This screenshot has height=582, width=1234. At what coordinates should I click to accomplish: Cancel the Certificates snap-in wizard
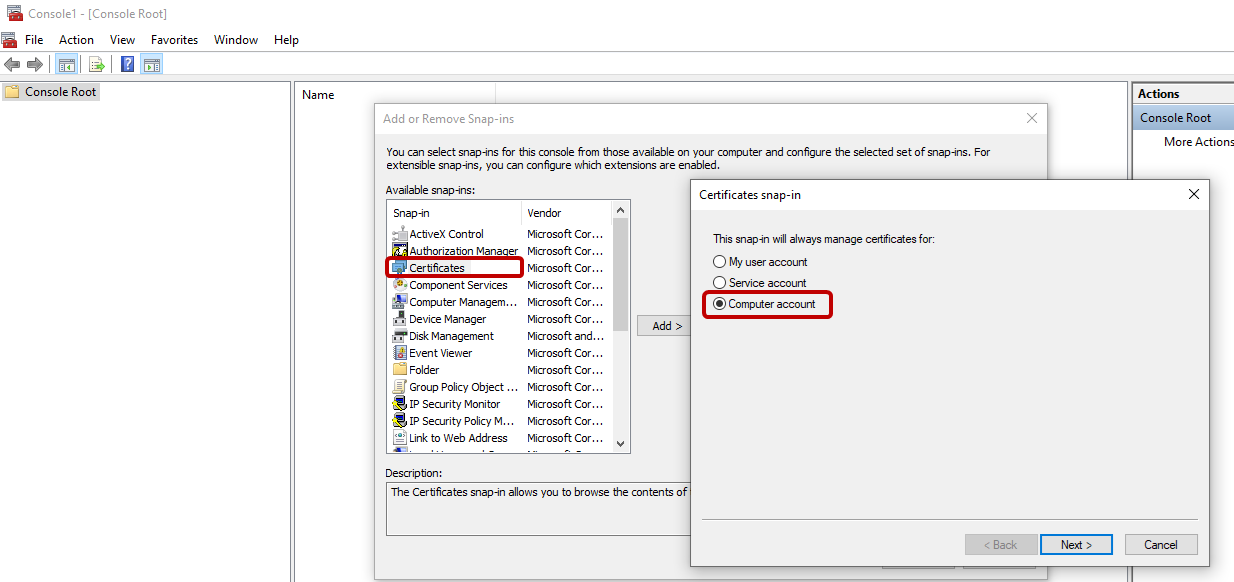click(x=1160, y=545)
